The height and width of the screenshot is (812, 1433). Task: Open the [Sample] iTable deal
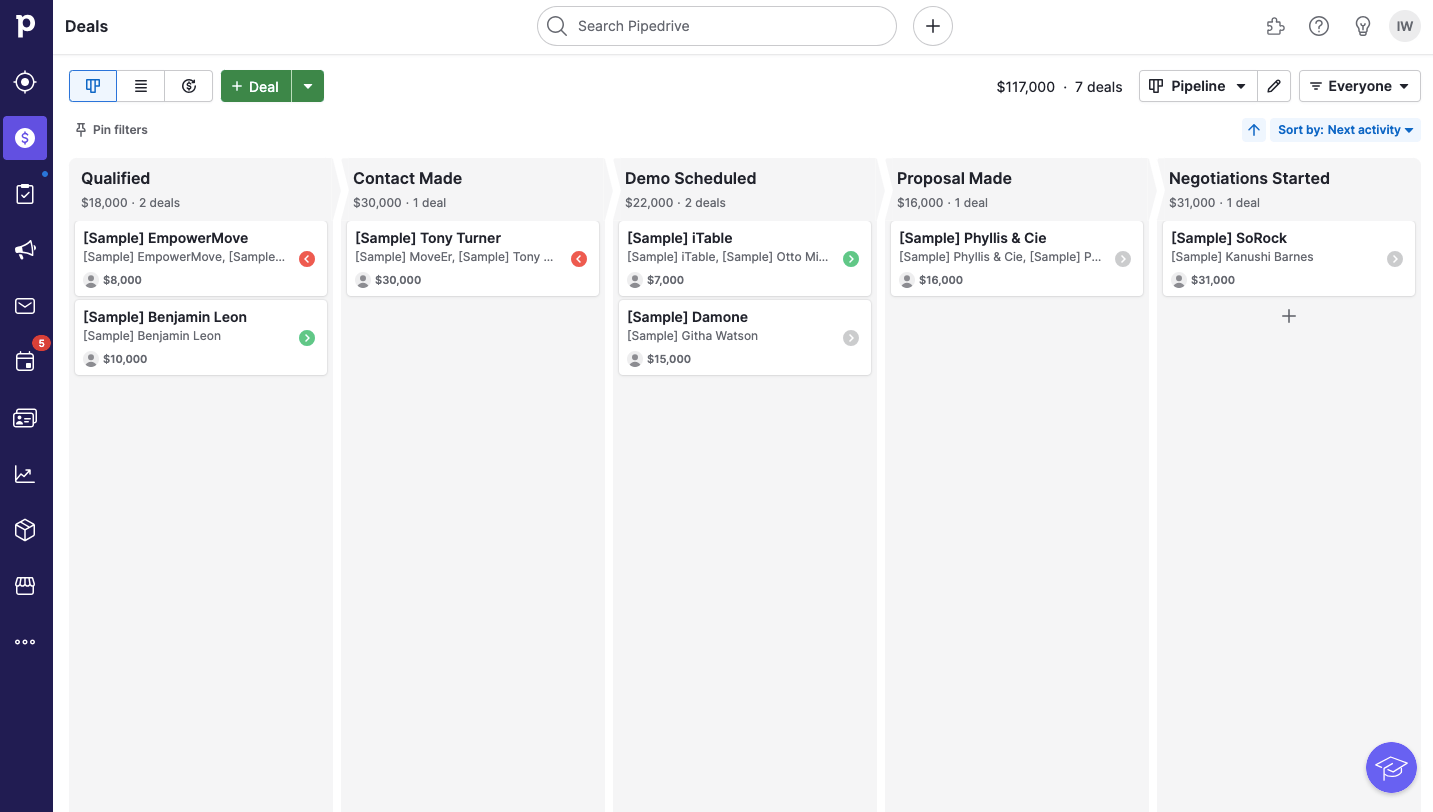click(x=745, y=258)
